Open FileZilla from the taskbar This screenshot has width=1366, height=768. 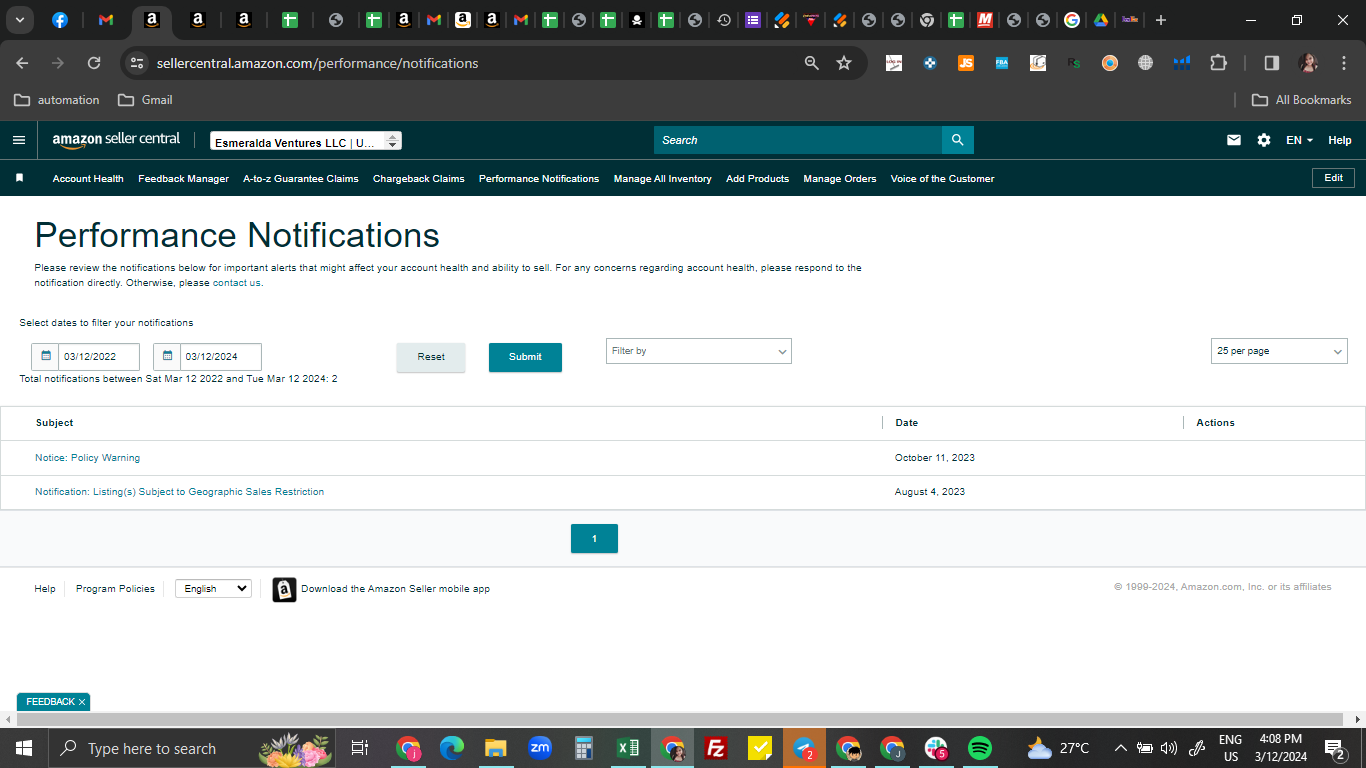[716, 748]
